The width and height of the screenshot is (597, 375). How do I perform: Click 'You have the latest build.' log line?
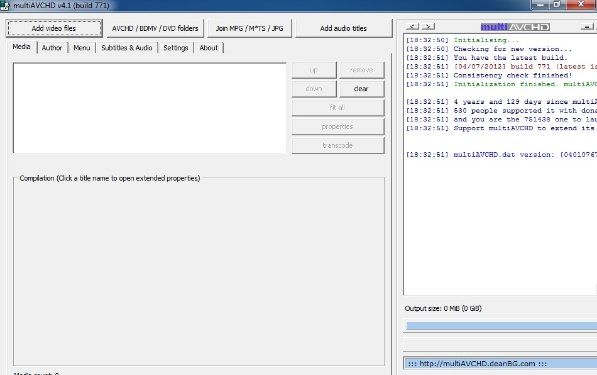pos(487,58)
